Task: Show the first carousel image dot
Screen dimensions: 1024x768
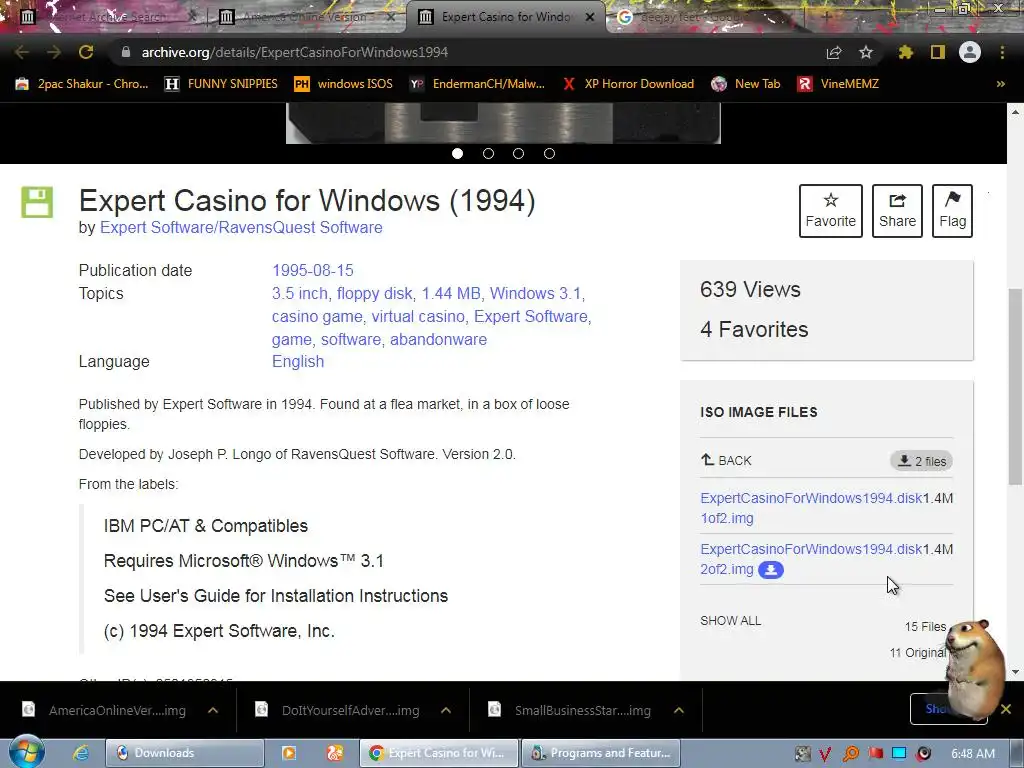Action: (458, 153)
